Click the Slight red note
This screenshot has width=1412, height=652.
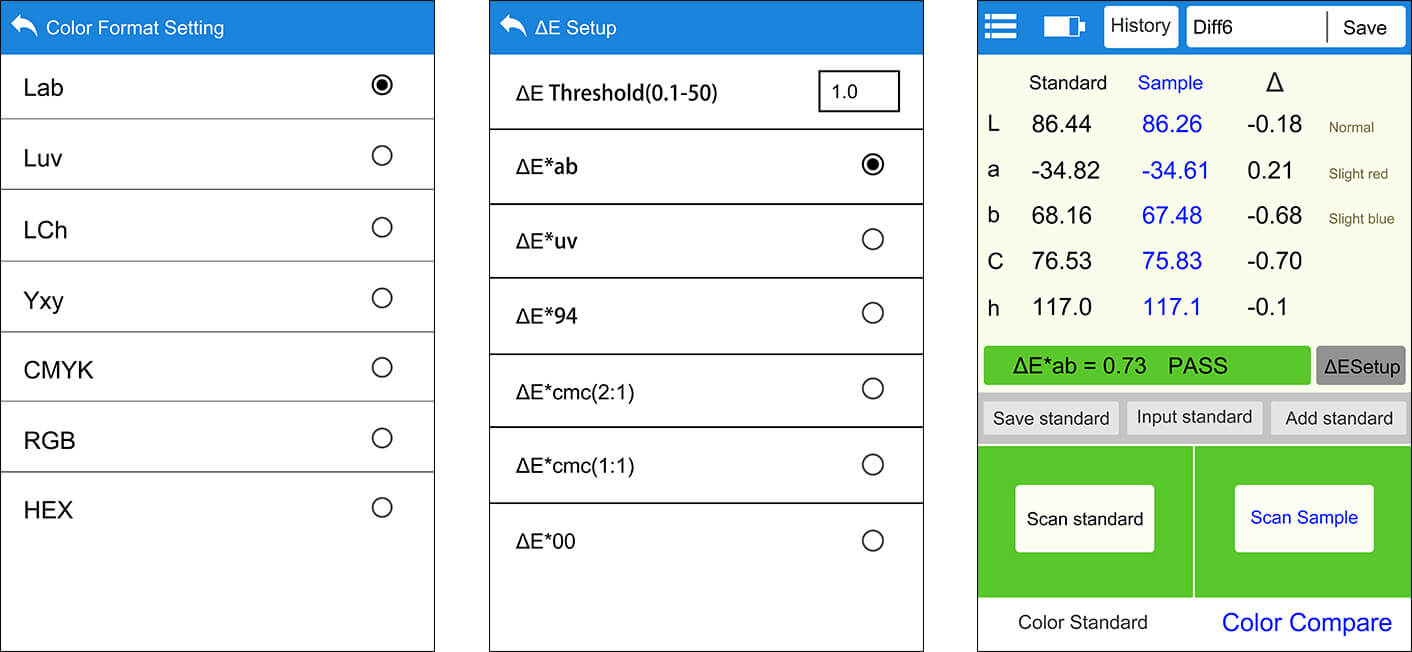tap(1358, 174)
